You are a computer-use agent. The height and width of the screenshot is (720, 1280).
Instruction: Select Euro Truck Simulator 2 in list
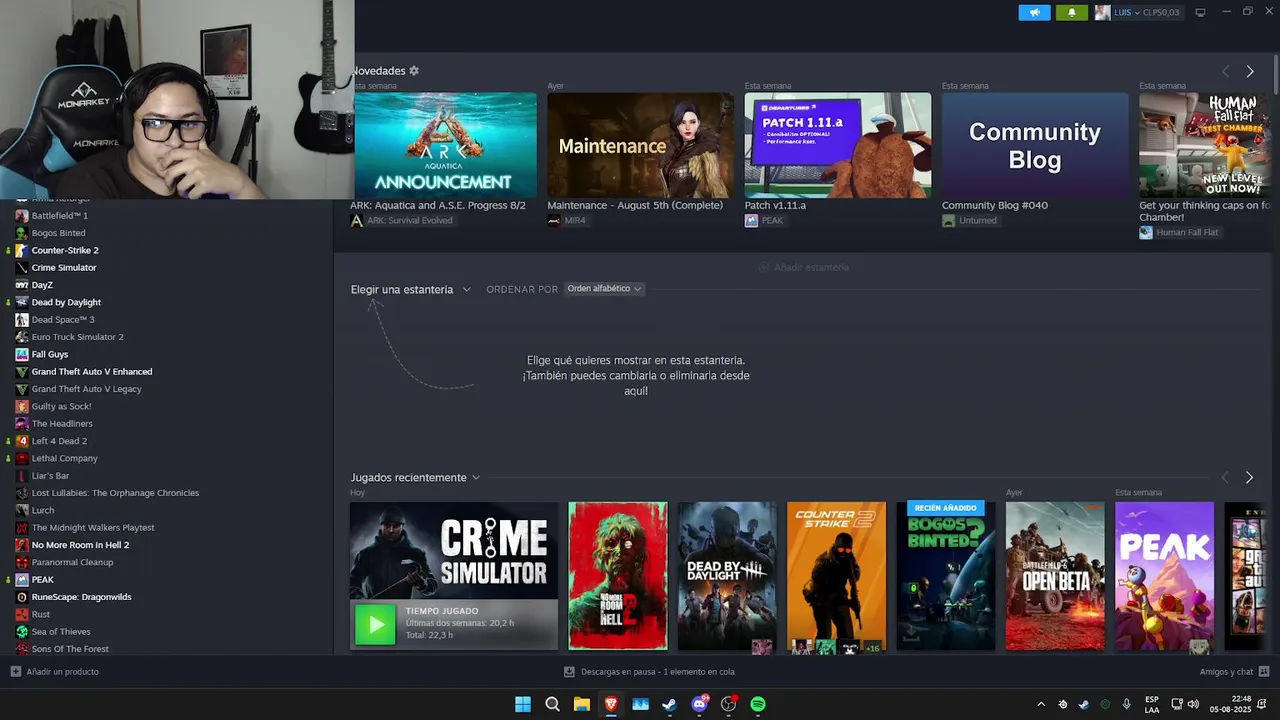(77, 337)
